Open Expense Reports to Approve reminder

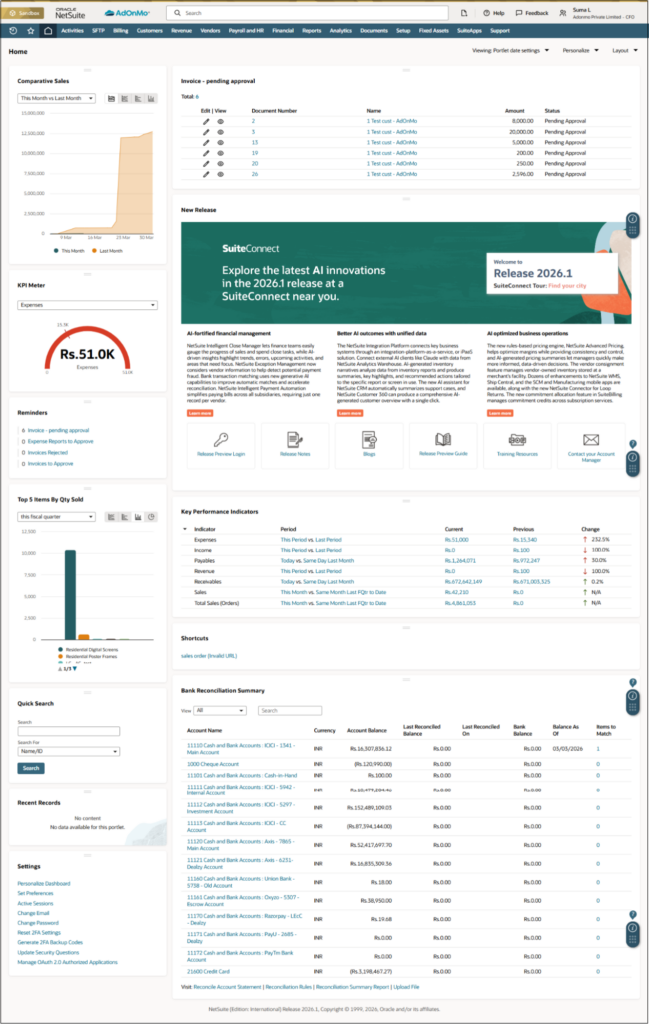coord(60,442)
